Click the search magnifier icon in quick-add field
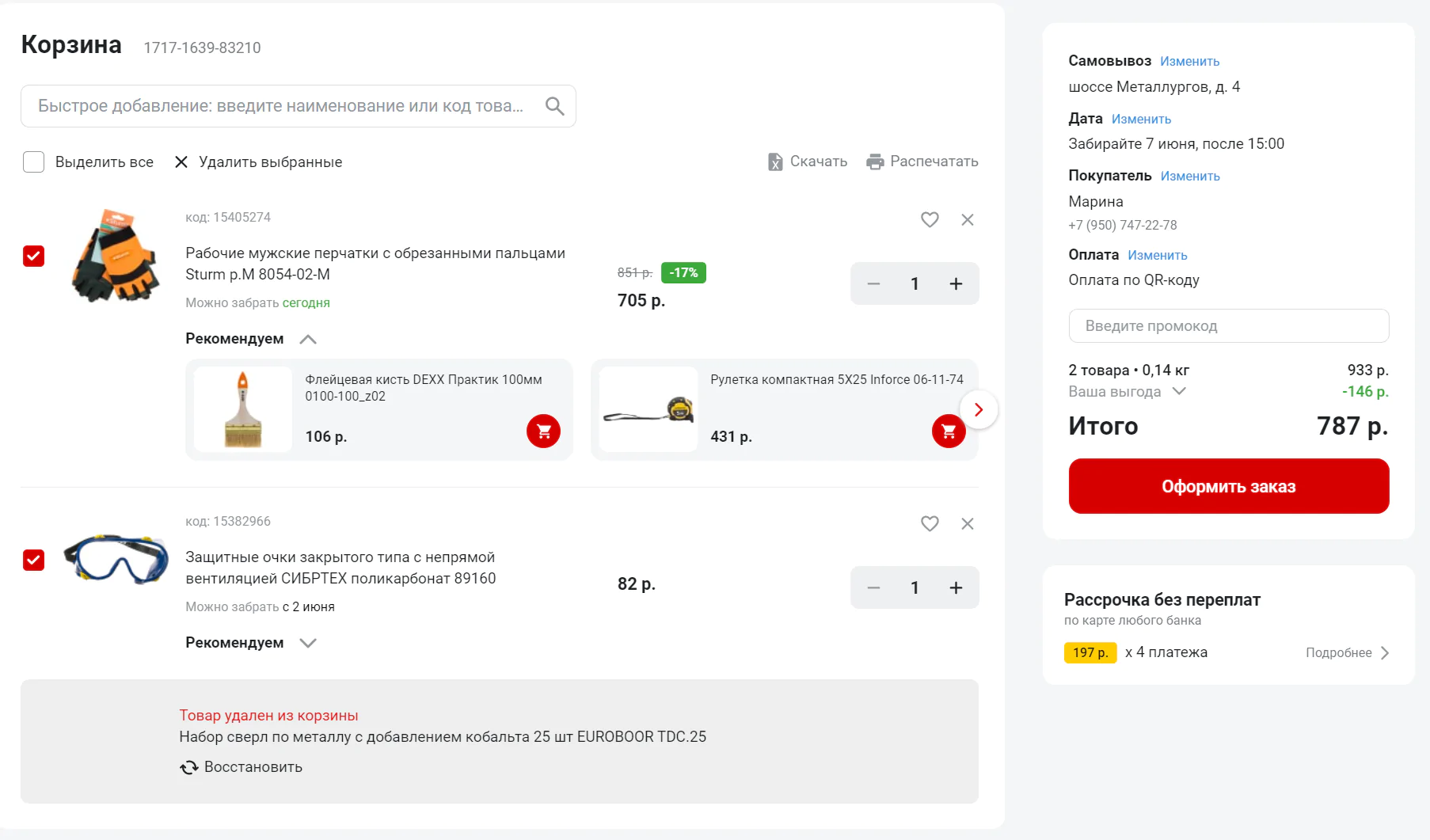Viewport: 1430px width, 840px height. (554, 106)
